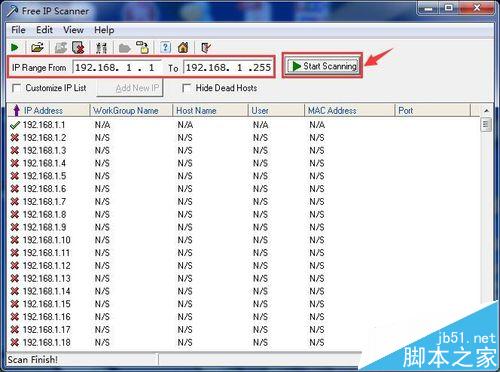500x372 pixels.
Task: Sort by the User column header
Action: pos(276,110)
